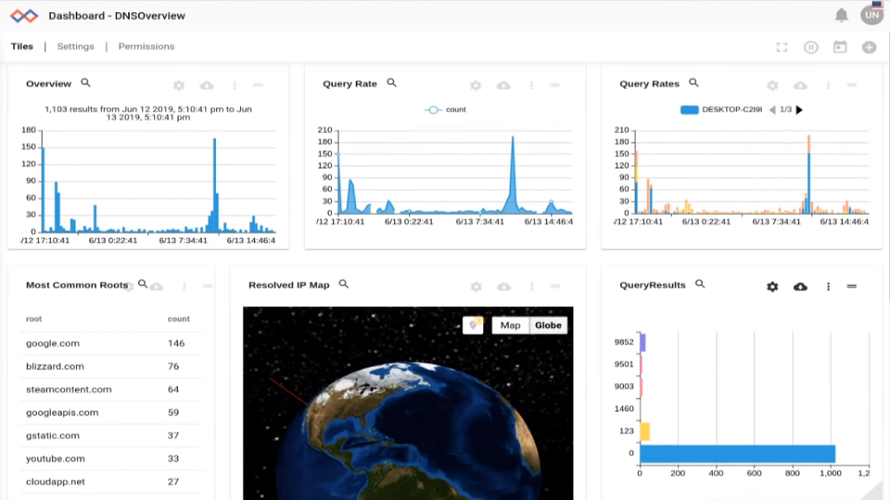Open the notifications bell

(x=842, y=16)
